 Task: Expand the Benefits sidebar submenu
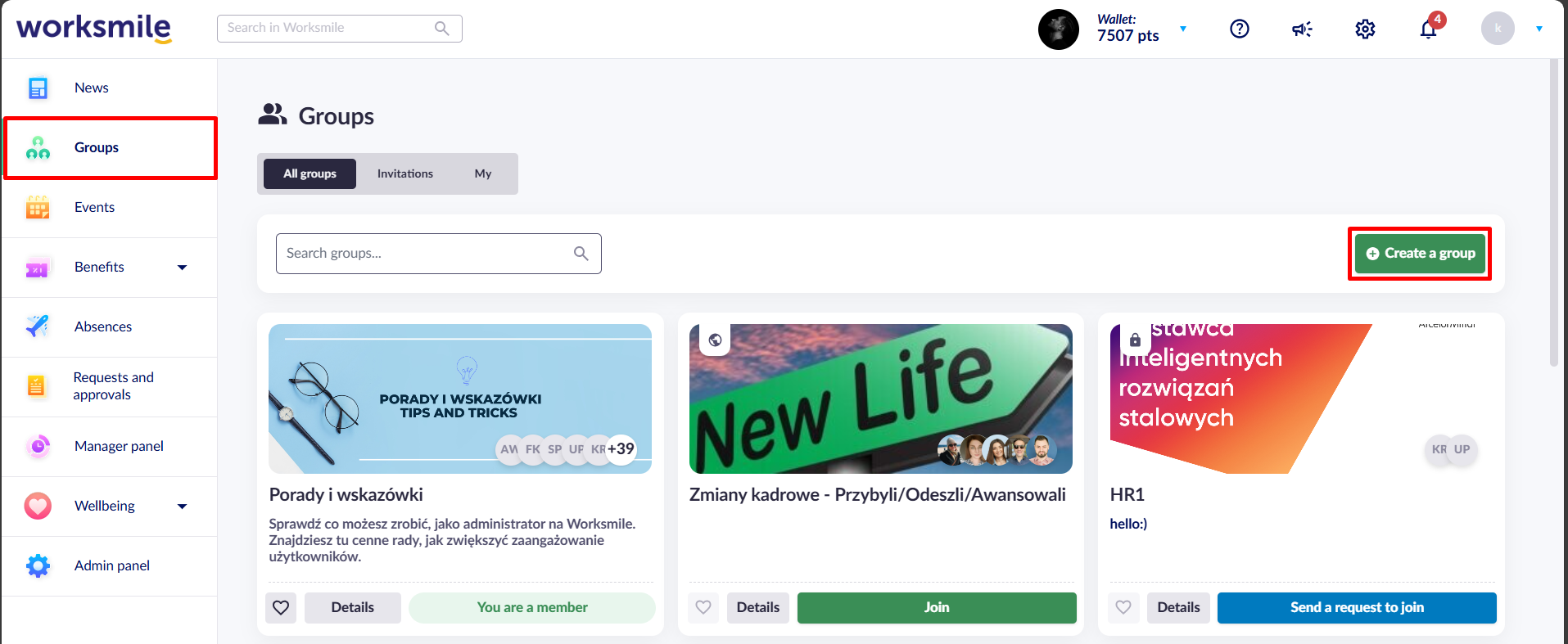pyautogui.click(x=182, y=267)
